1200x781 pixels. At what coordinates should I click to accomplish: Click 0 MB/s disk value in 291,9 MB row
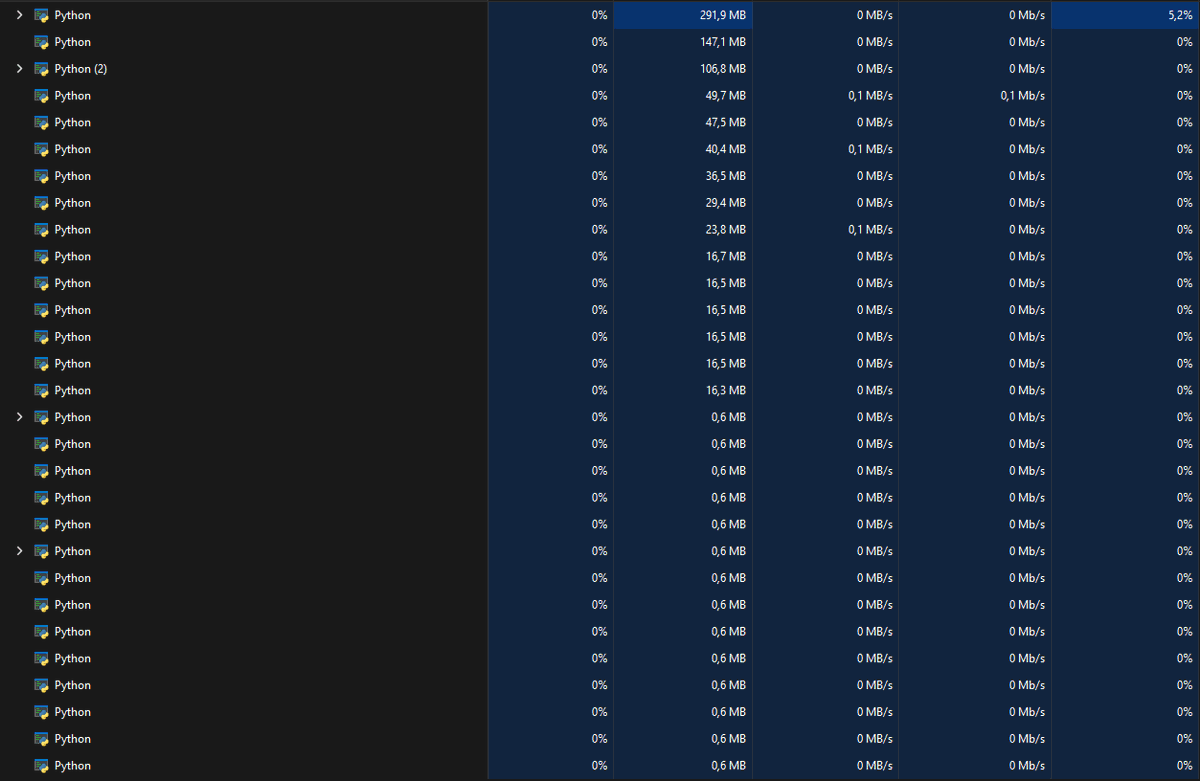(x=875, y=16)
